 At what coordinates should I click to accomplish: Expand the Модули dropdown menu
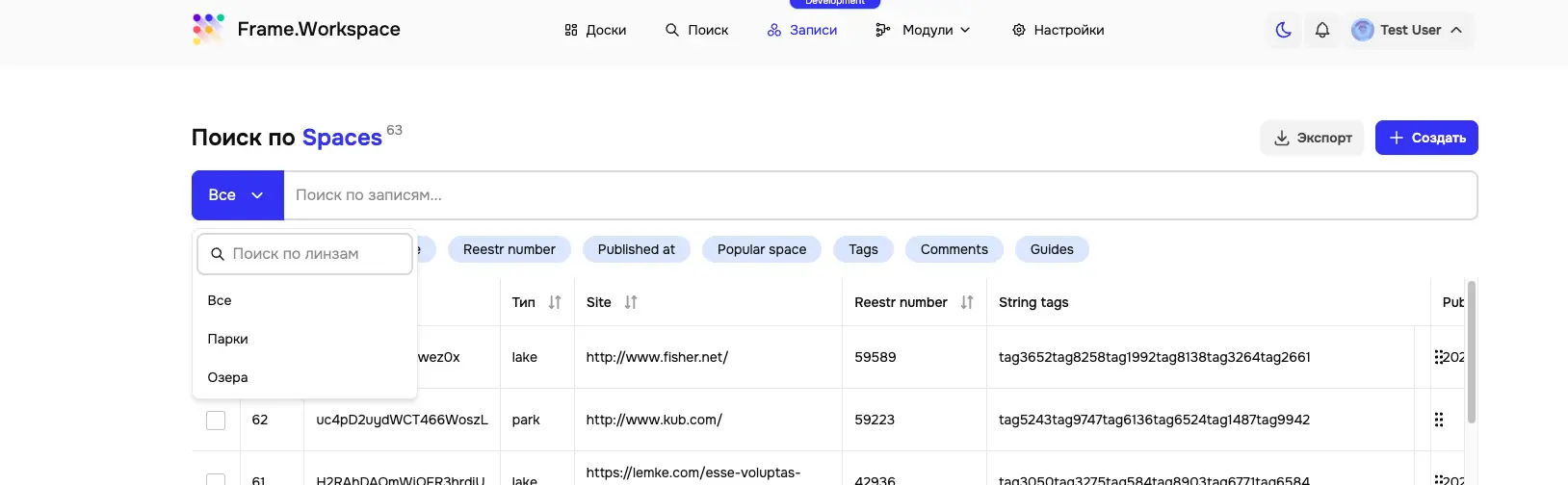tap(923, 30)
